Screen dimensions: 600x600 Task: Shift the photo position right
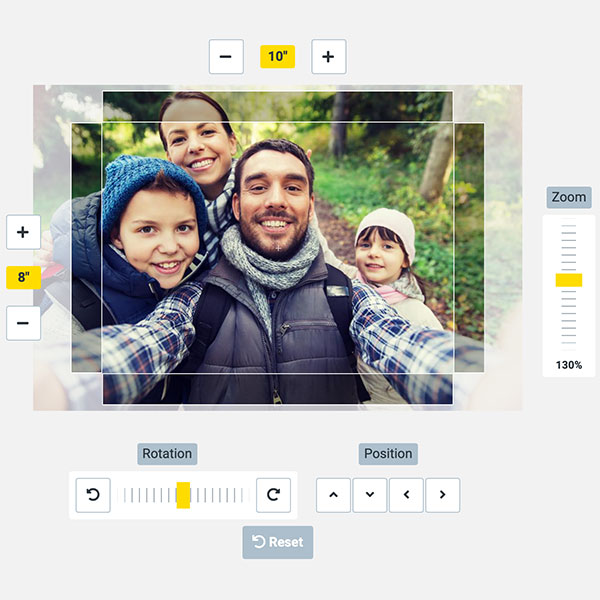442,495
